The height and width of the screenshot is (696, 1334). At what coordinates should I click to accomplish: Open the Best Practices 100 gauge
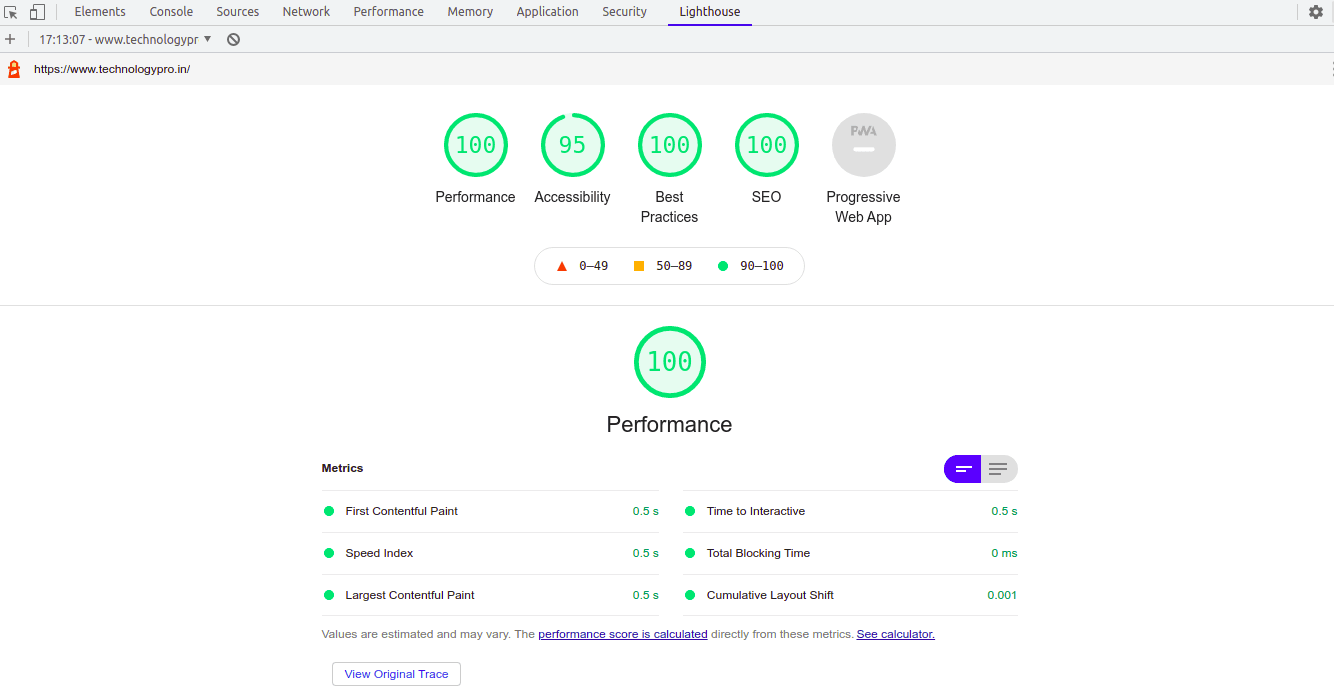[670, 145]
